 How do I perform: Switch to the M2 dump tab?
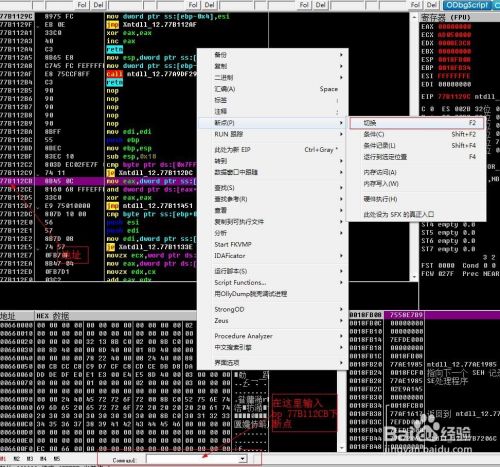16,459
